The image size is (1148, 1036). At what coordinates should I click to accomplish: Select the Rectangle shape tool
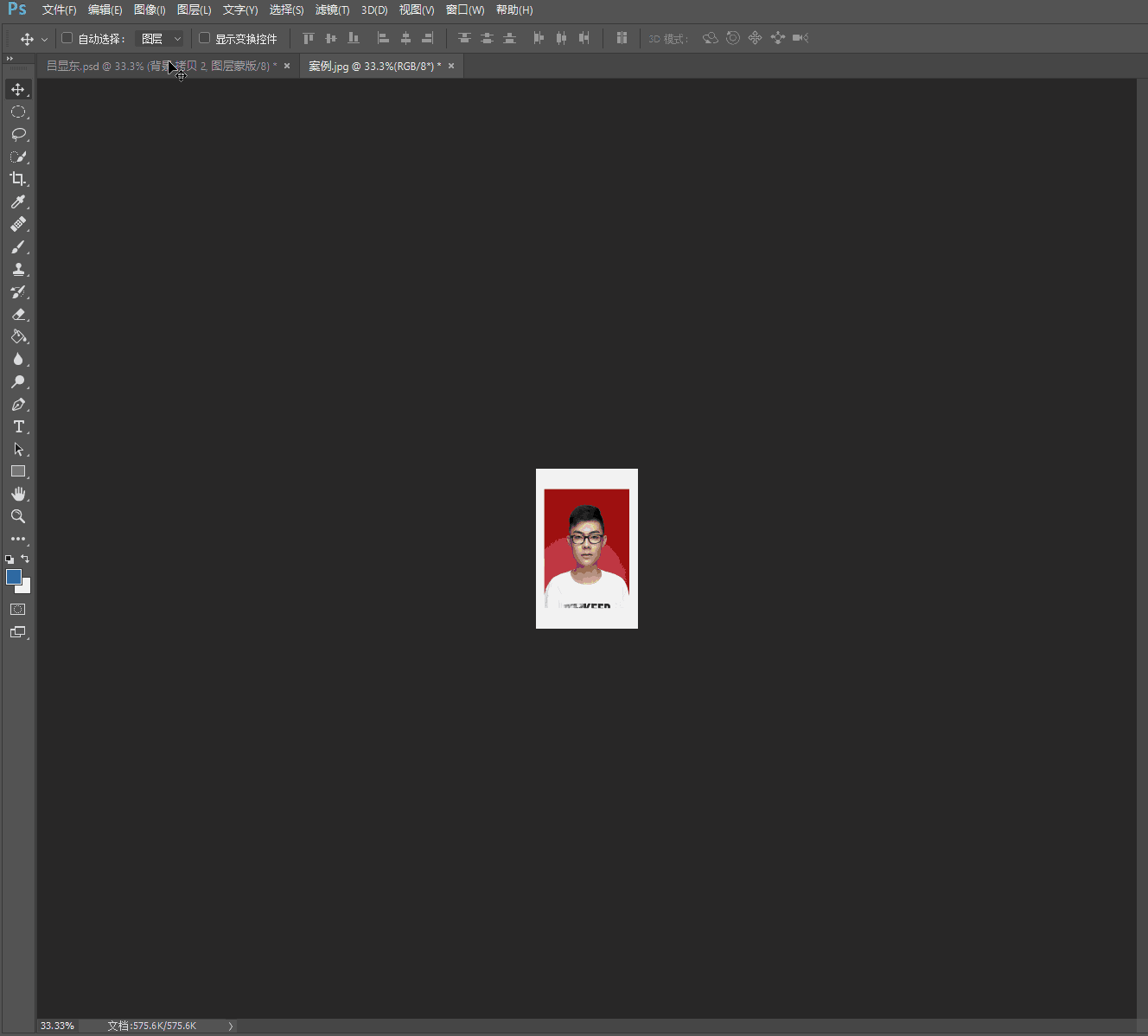pyautogui.click(x=18, y=472)
